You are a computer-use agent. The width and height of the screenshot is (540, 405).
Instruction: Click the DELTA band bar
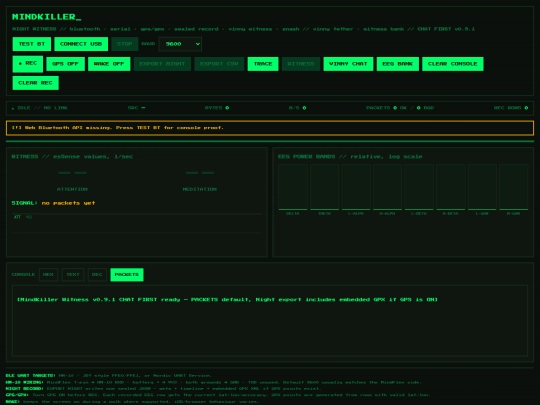click(293, 187)
